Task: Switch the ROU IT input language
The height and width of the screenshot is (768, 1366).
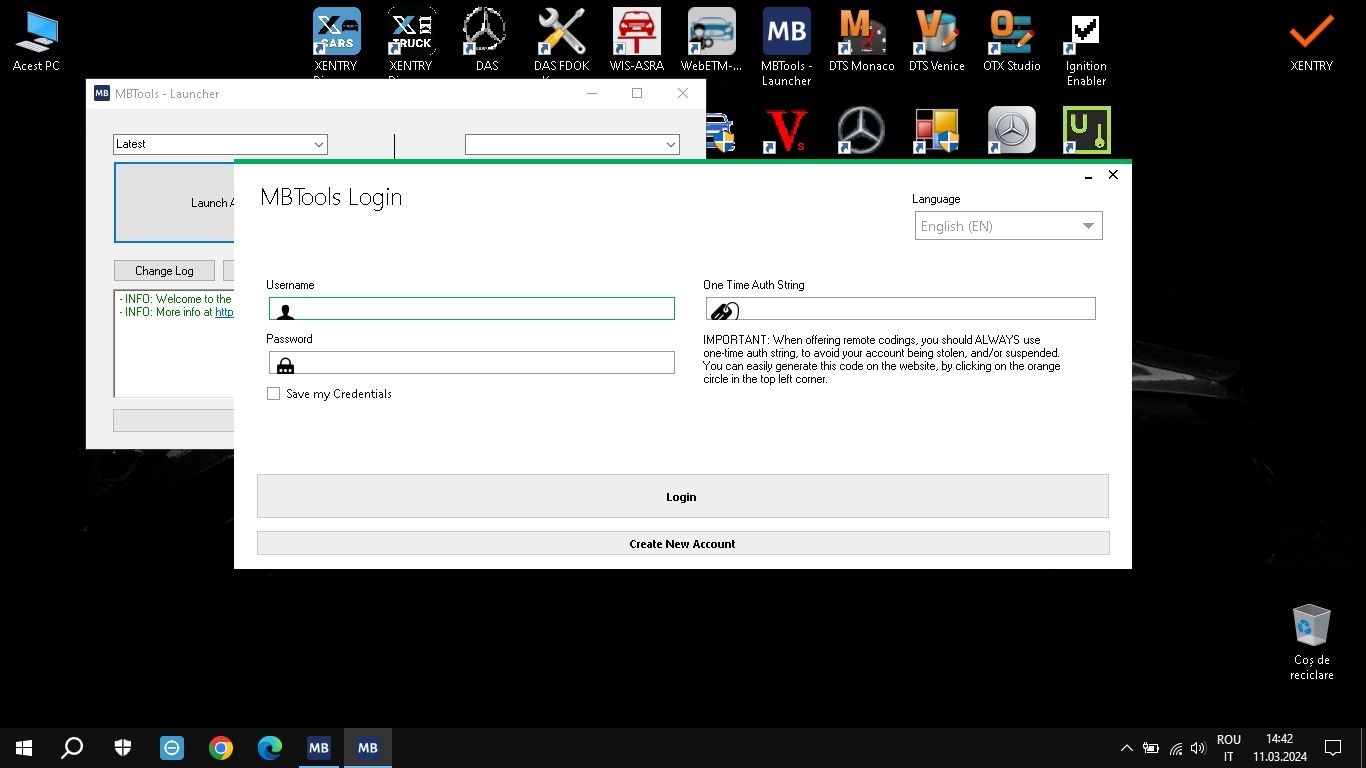Action: click(x=1229, y=748)
